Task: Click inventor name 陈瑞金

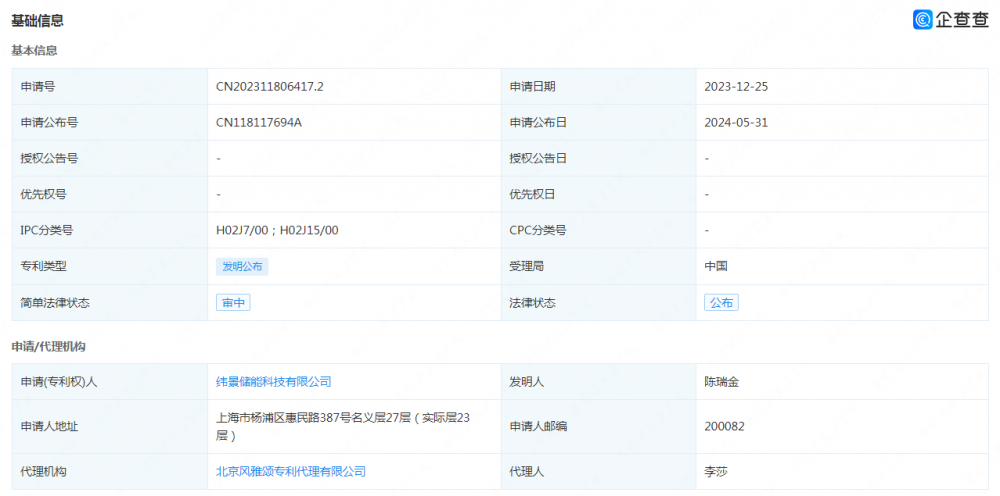Action: click(x=721, y=382)
